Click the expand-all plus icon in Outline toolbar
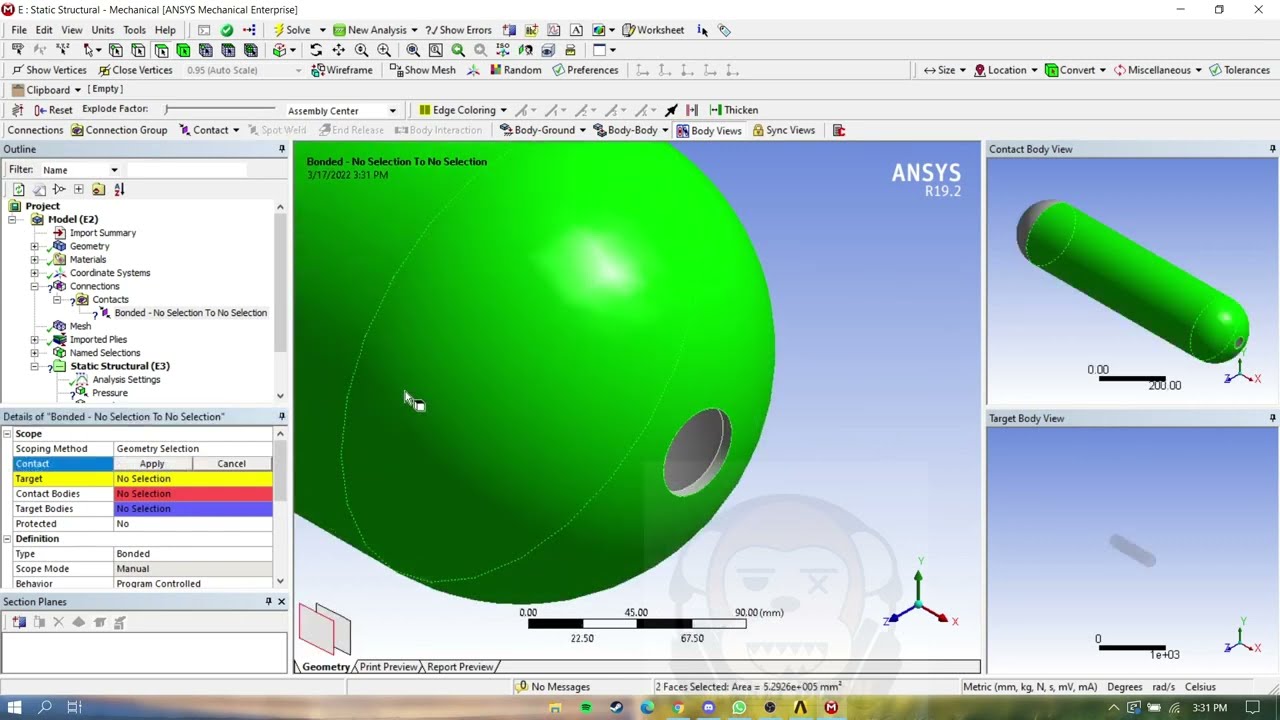The height and width of the screenshot is (720, 1280). [79, 189]
